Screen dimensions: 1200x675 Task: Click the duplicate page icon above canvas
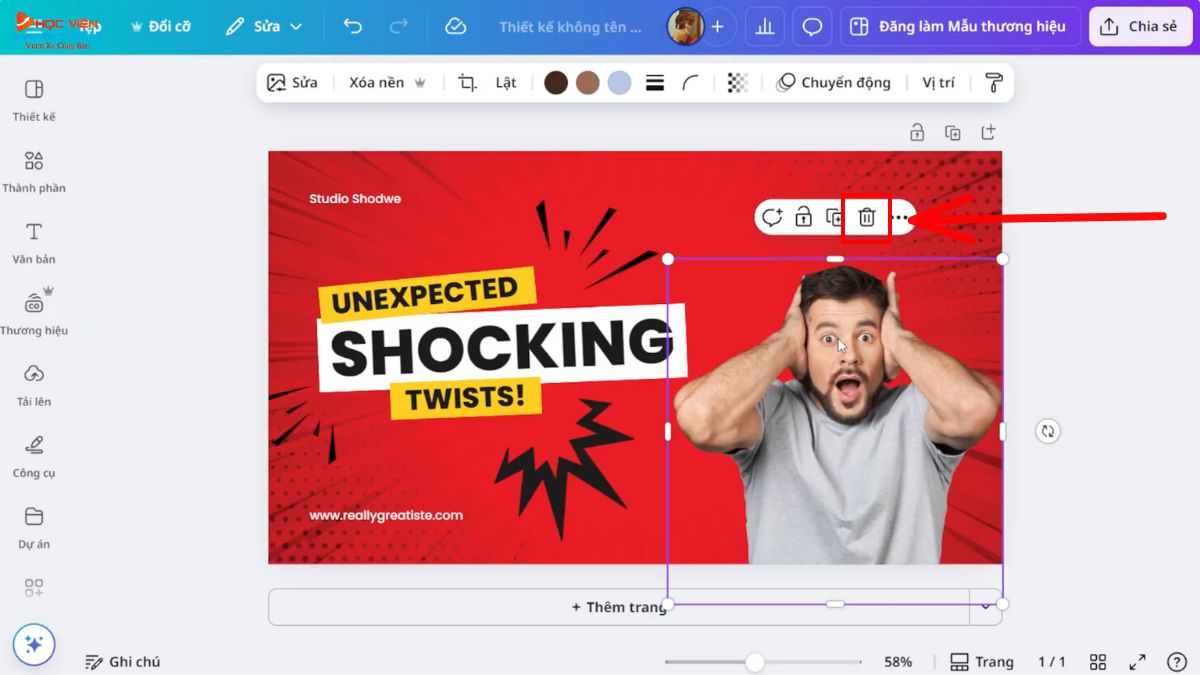click(953, 133)
